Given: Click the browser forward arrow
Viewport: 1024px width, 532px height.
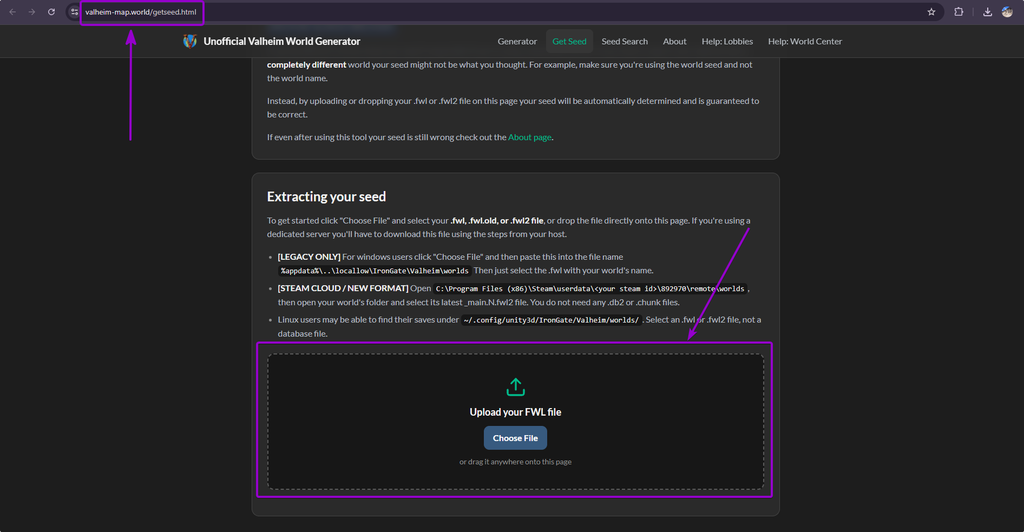Looking at the screenshot, I should pos(31,12).
